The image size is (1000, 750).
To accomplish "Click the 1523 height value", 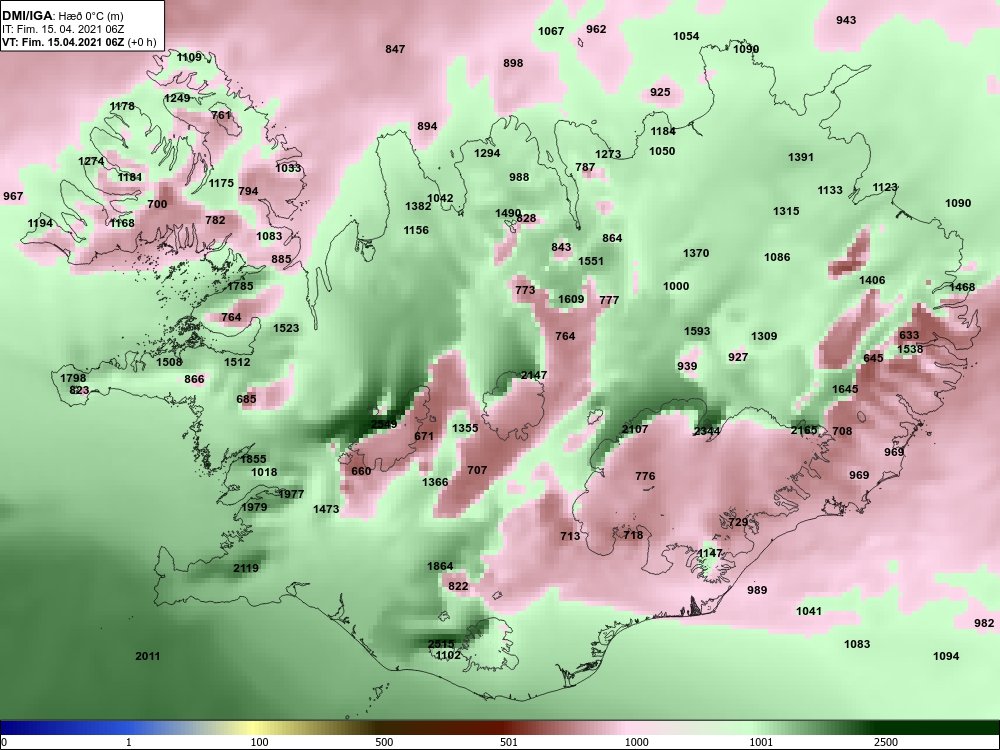I will point(286,328).
